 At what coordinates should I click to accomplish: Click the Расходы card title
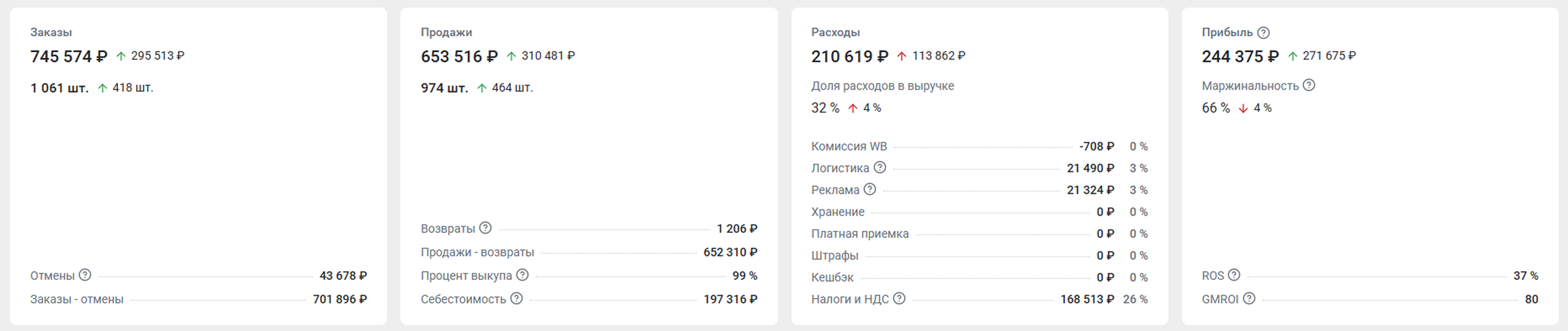tap(835, 32)
